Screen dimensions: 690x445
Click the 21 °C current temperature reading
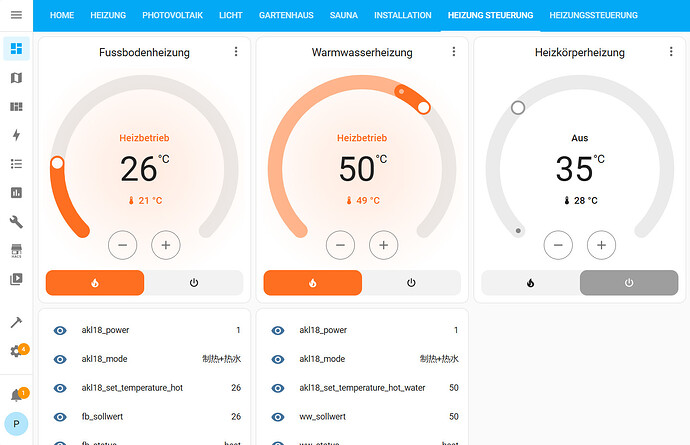pyautogui.click(x=145, y=201)
